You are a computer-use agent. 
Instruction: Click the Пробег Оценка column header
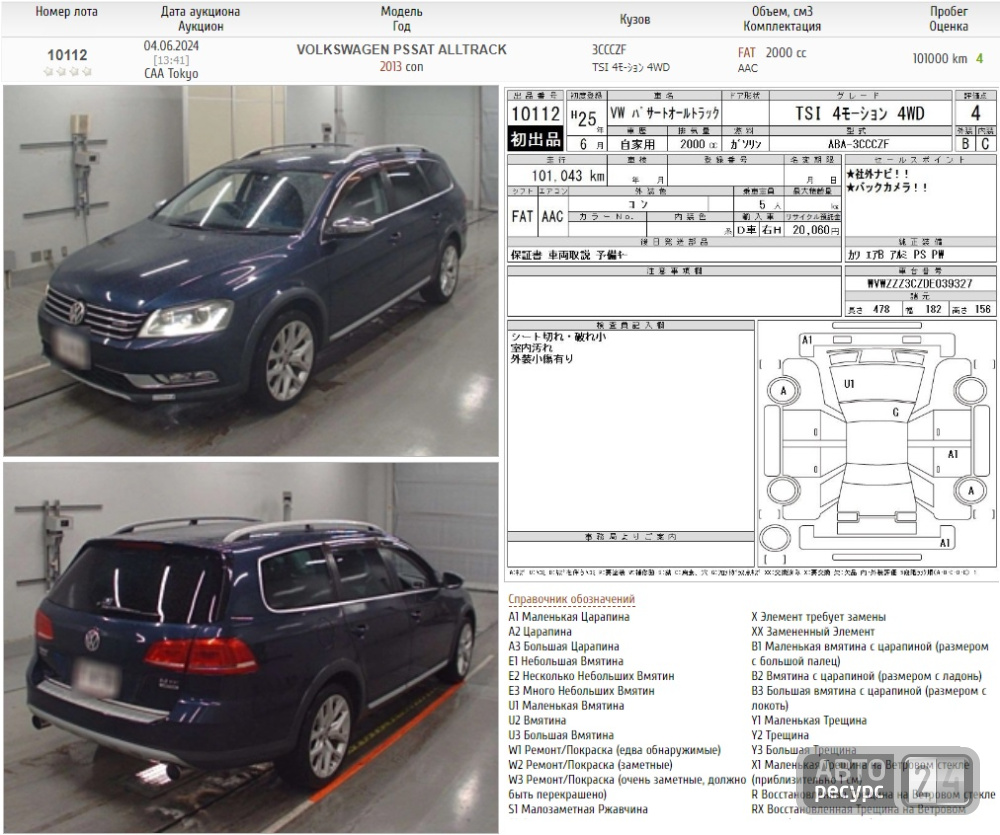[x=948, y=18]
